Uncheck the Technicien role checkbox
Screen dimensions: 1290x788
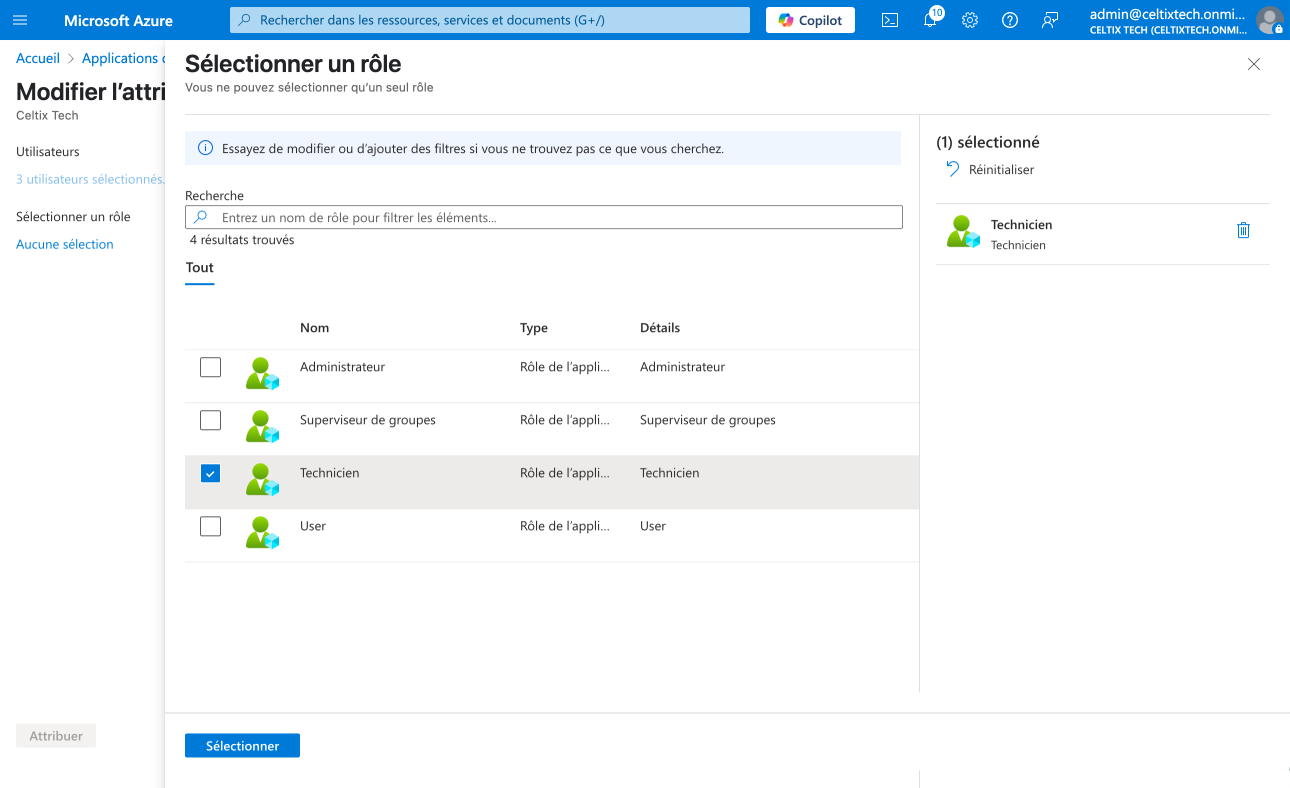coord(210,473)
